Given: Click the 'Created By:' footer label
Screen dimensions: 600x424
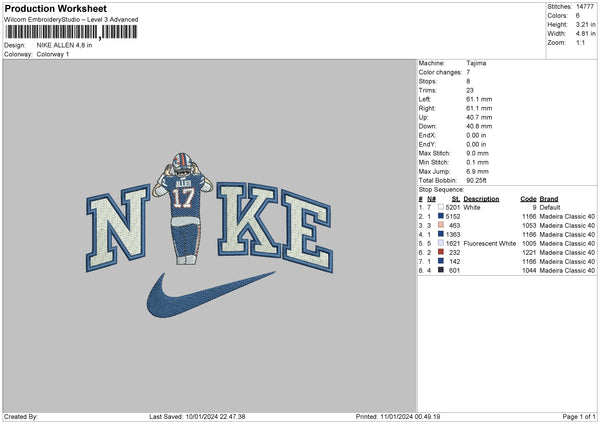Looking at the screenshot, I should pyautogui.click(x=21, y=416).
